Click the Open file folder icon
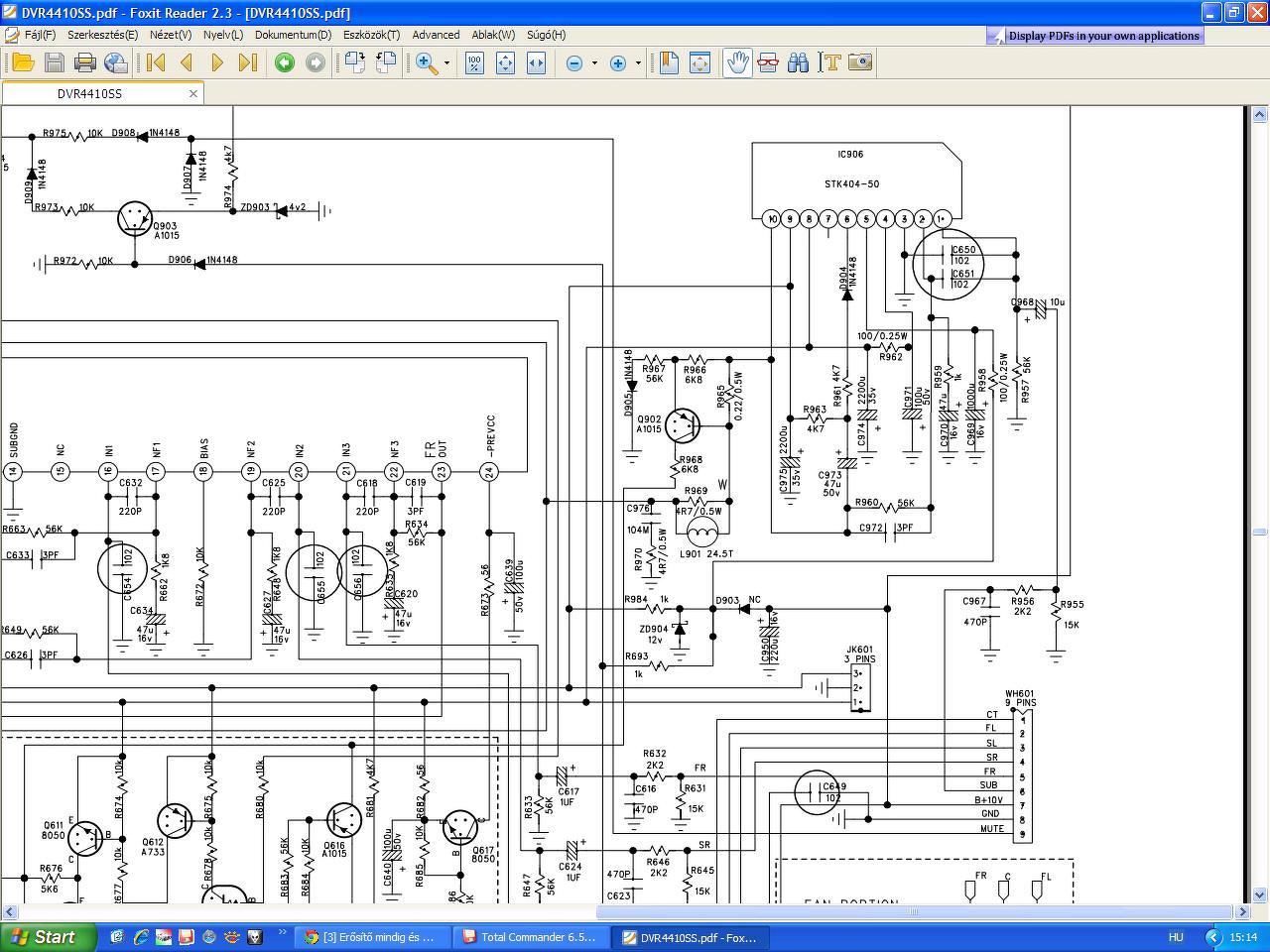Image resolution: width=1270 pixels, height=952 pixels. pyautogui.click(x=23, y=62)
